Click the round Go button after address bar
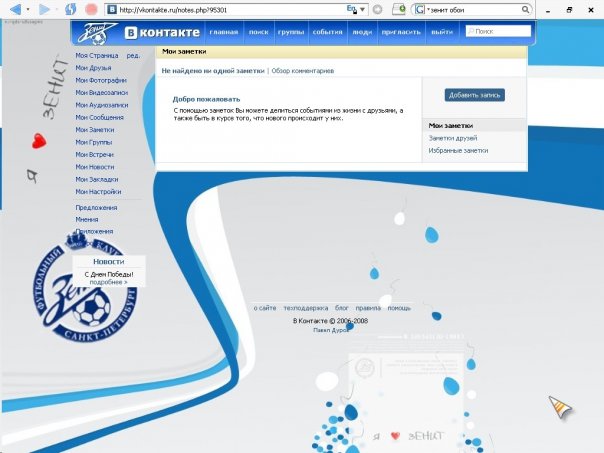This screenshot has height=453, width=604. (x=378, y=10)
